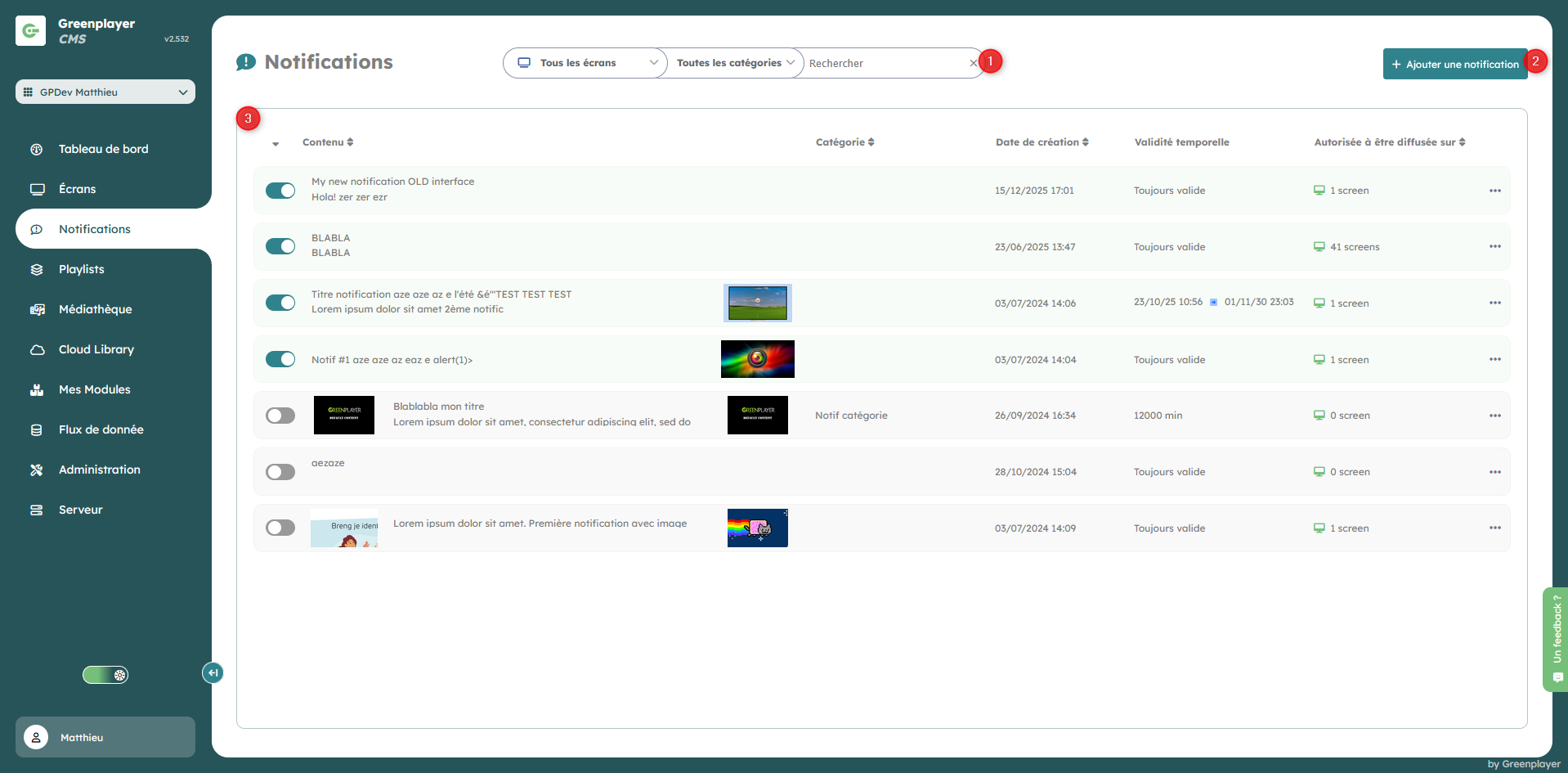Enable the Blablabla mon titre notification toggle

[x=280, y=416]
